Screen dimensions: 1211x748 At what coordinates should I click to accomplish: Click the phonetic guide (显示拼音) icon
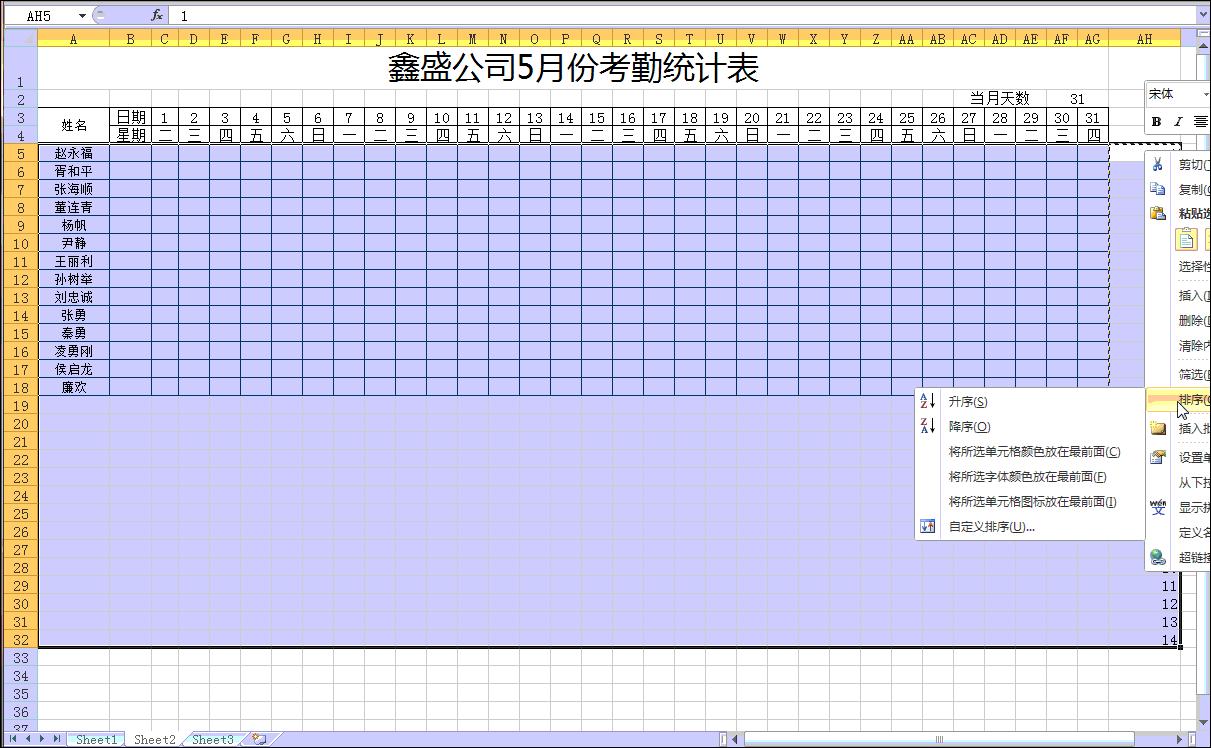click(x=1157, y=507)
